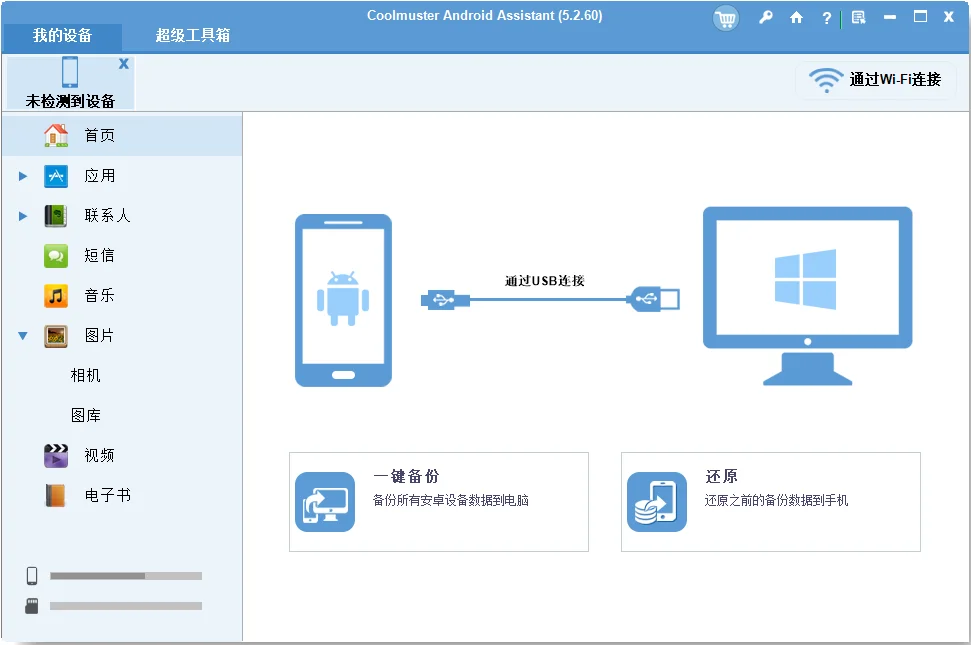Image resolution: width=971 pixels, height=645 pixels.
Task: Click the 视频 clapperboard icon
Action: click(x=56, y=456)
